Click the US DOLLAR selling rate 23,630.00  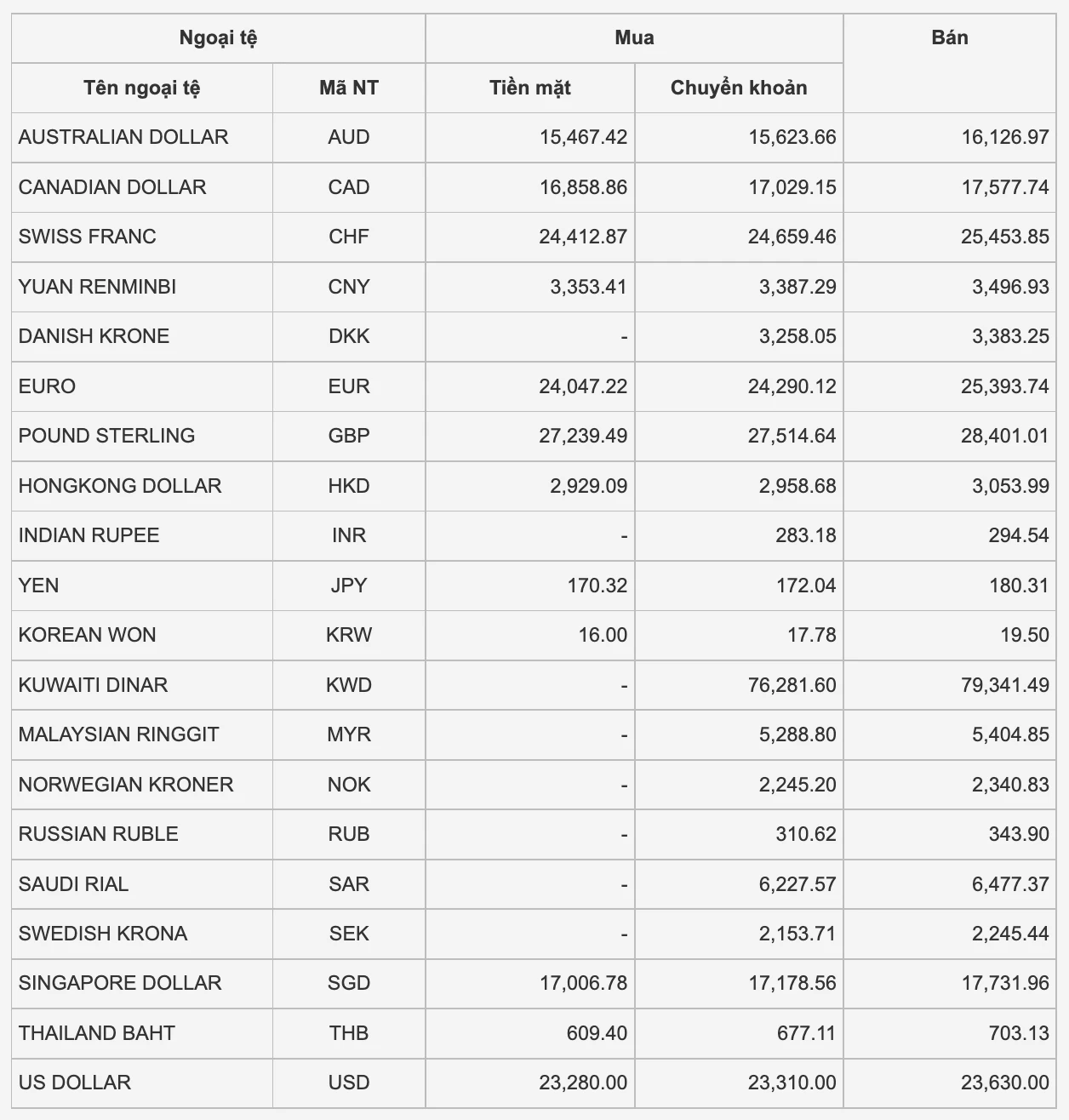tap(1004, 1083)
